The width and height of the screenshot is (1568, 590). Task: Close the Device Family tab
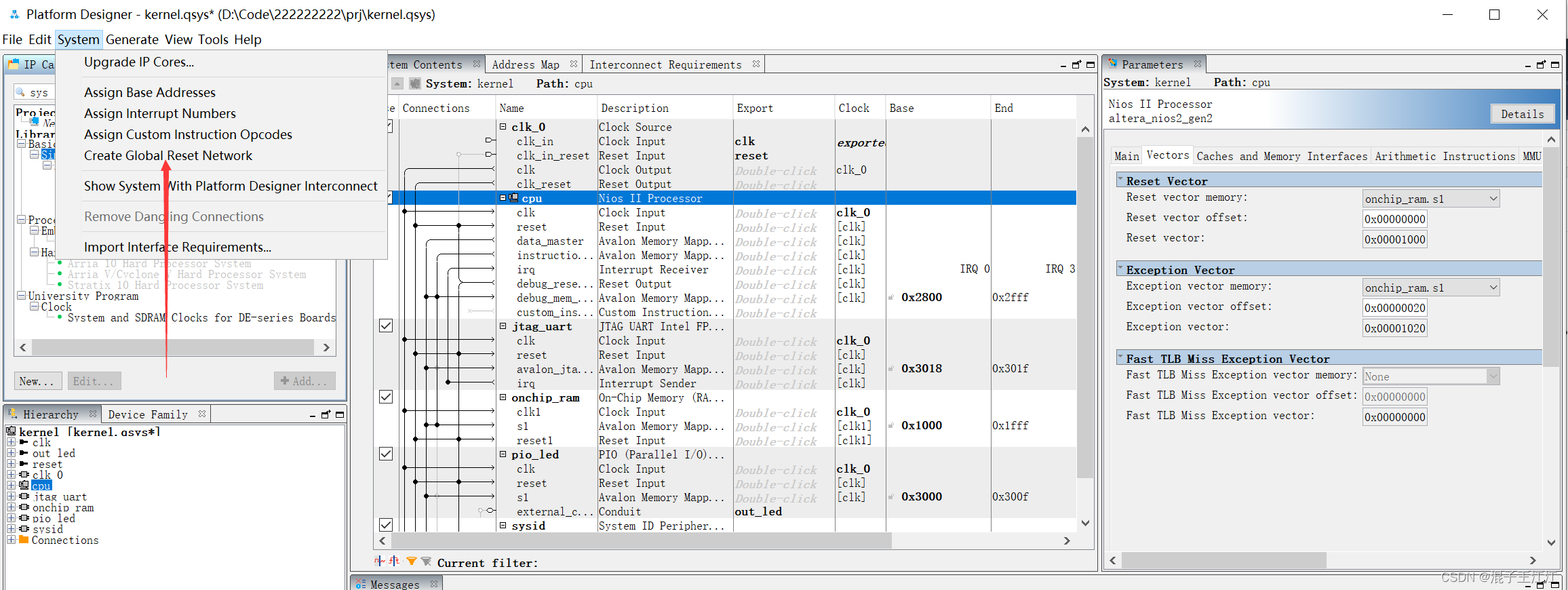click(202, 413)
